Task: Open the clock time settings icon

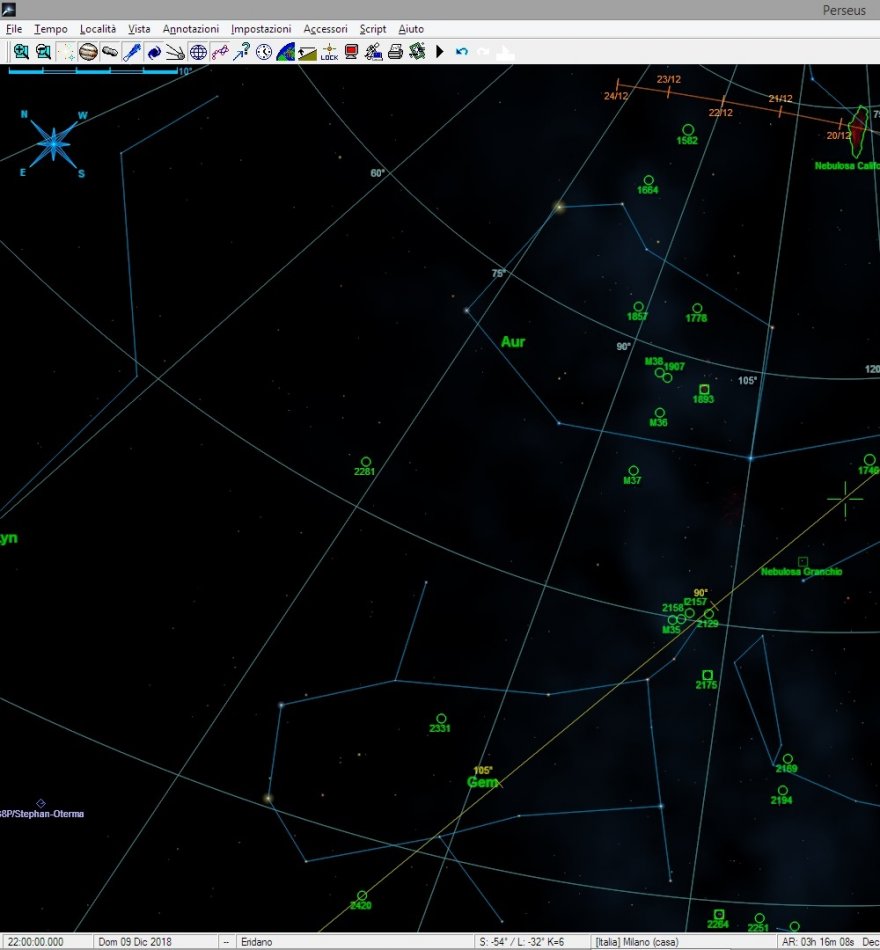Action: coord(264,52)
